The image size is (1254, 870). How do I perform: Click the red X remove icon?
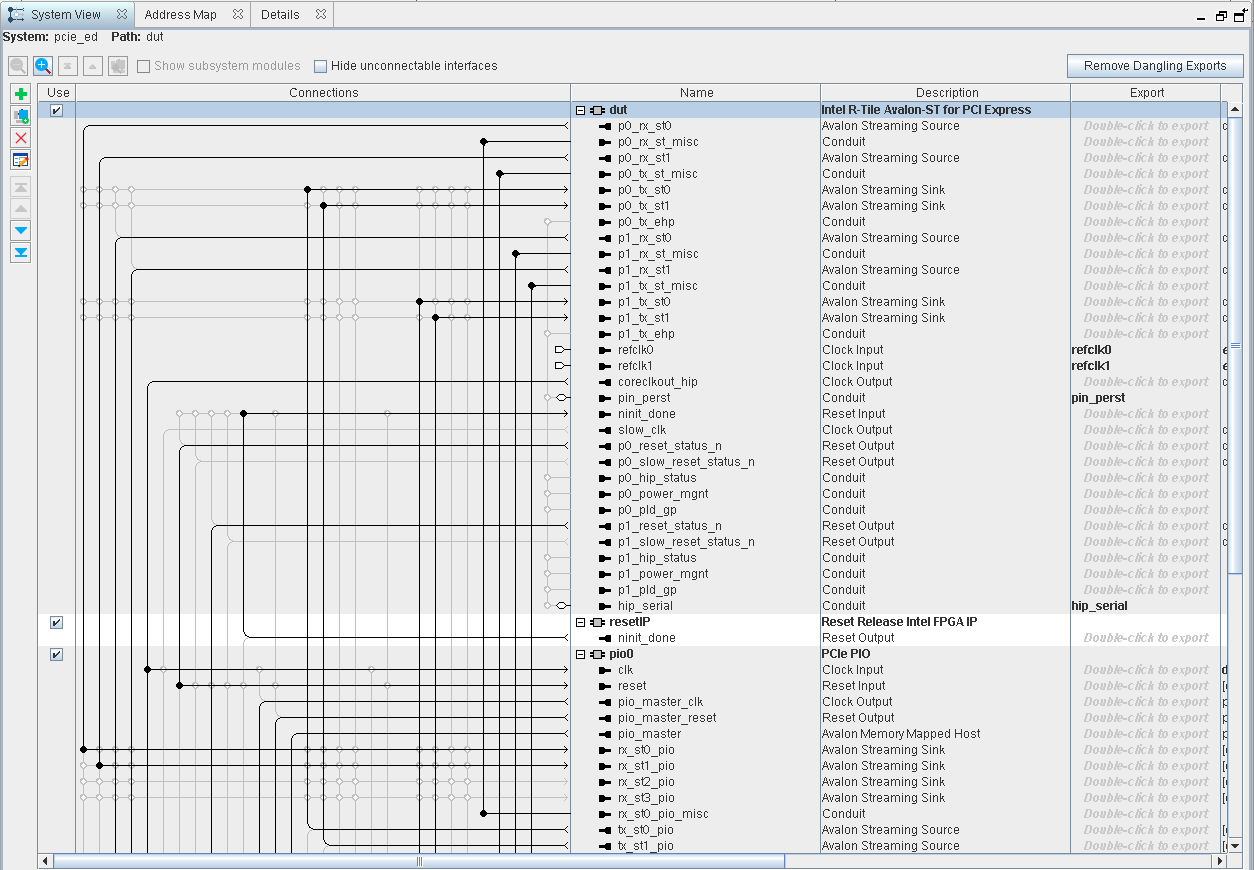(x=21, y=138)
